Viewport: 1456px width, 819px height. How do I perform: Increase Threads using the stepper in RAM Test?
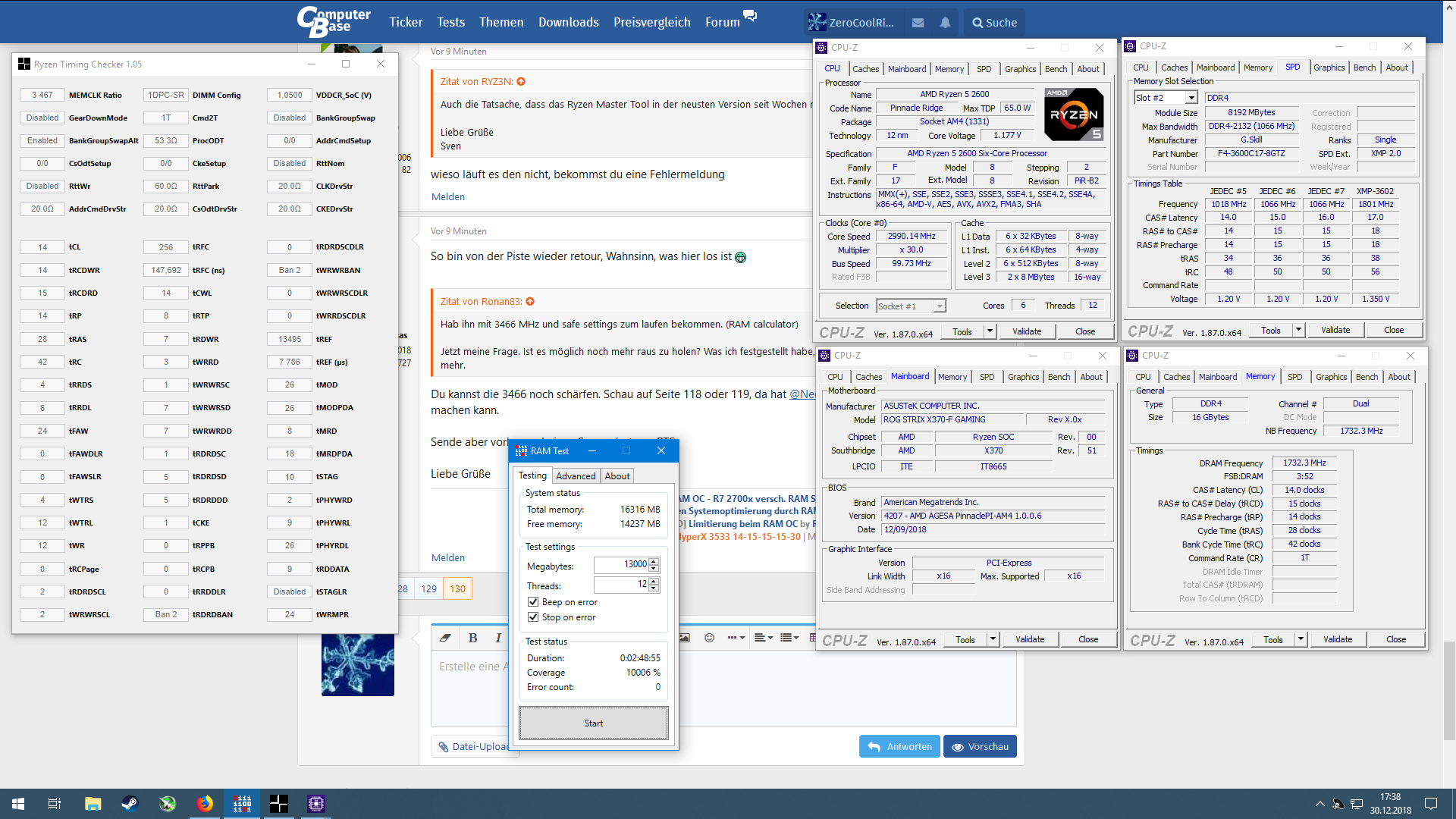click(x=653, y=581)
